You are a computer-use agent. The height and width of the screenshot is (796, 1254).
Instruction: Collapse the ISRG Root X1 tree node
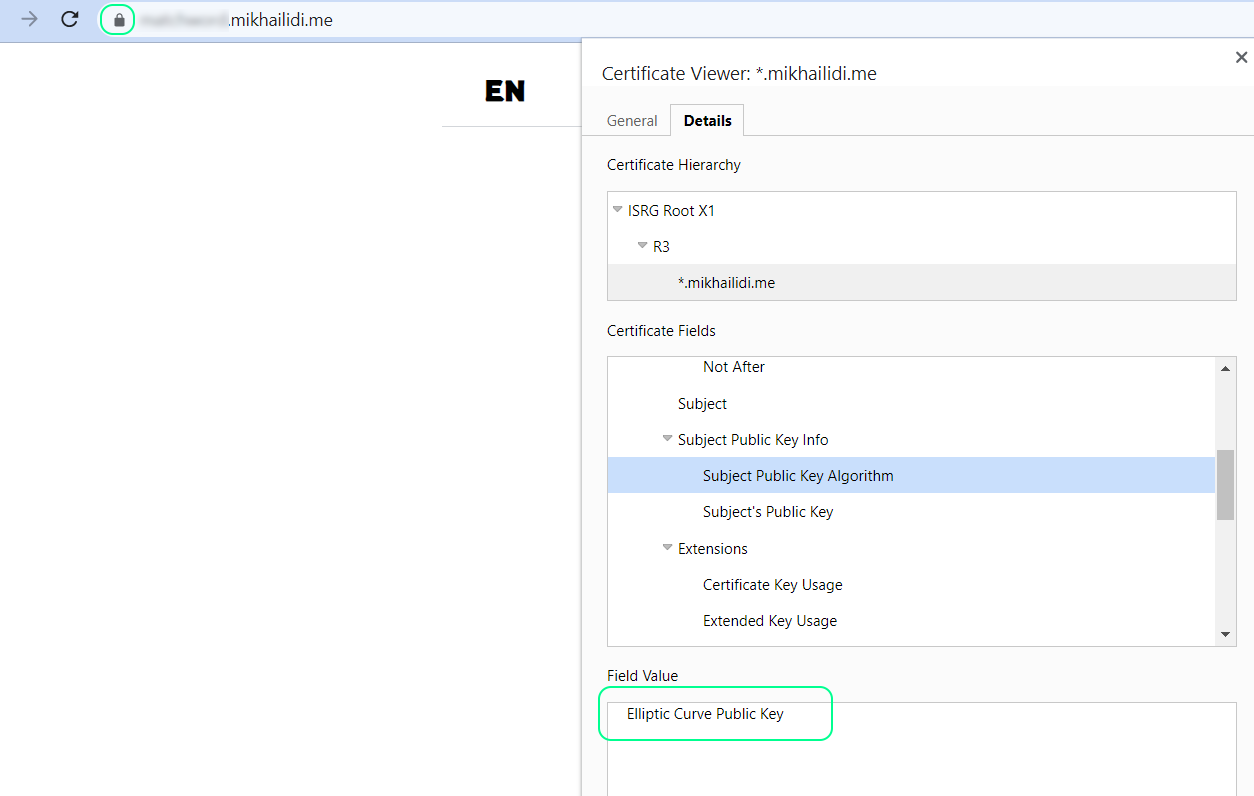(x=617, y=210)
